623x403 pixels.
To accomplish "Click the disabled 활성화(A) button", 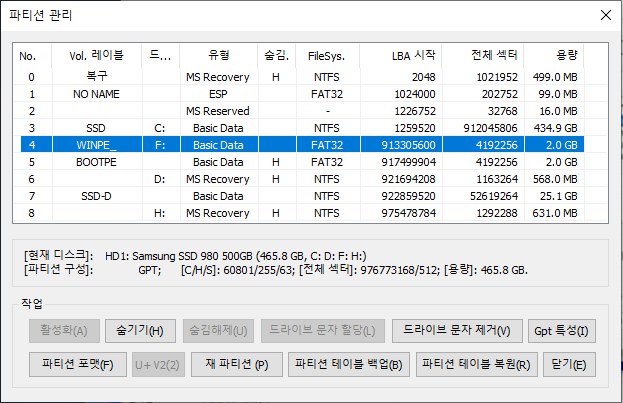I will (x=64, y=331).
